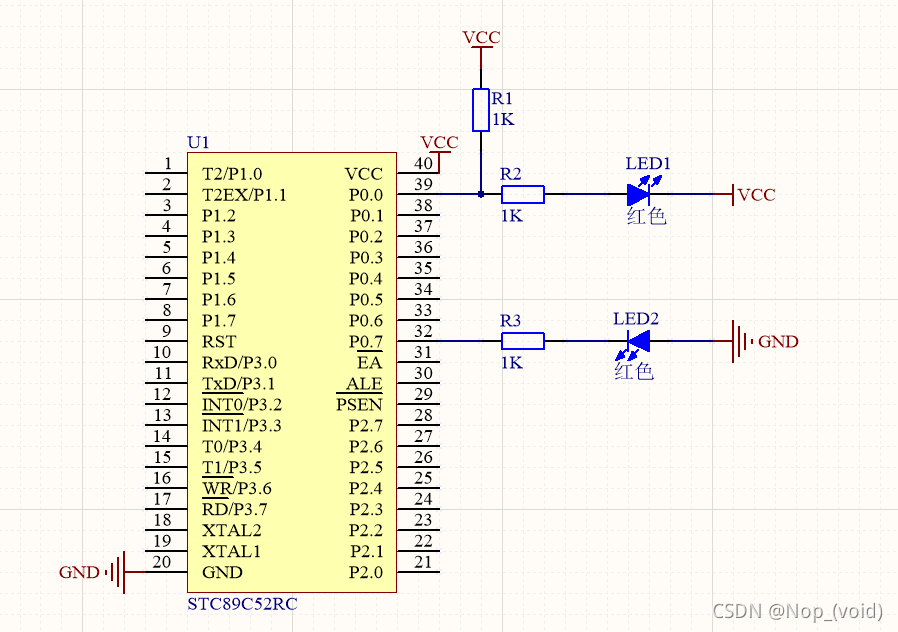This screenshot has width=898, height=632.
Task: Select the R2 resistor symbol
Action: click(x=523, y=195)
